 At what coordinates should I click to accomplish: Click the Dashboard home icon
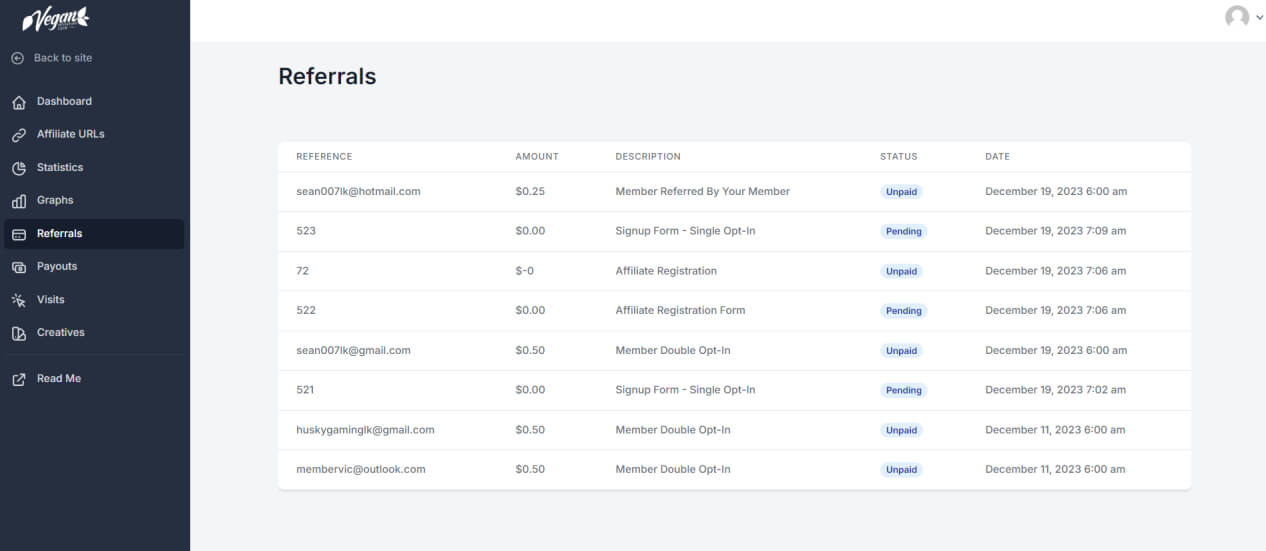point(19,102)
